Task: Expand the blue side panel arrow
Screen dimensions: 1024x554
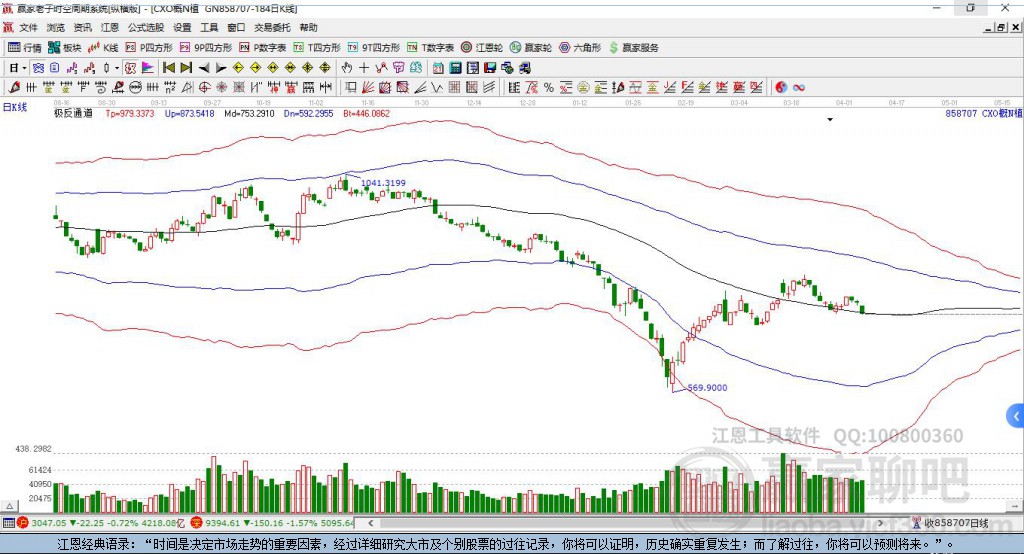Action: (x=1016, y=416)
